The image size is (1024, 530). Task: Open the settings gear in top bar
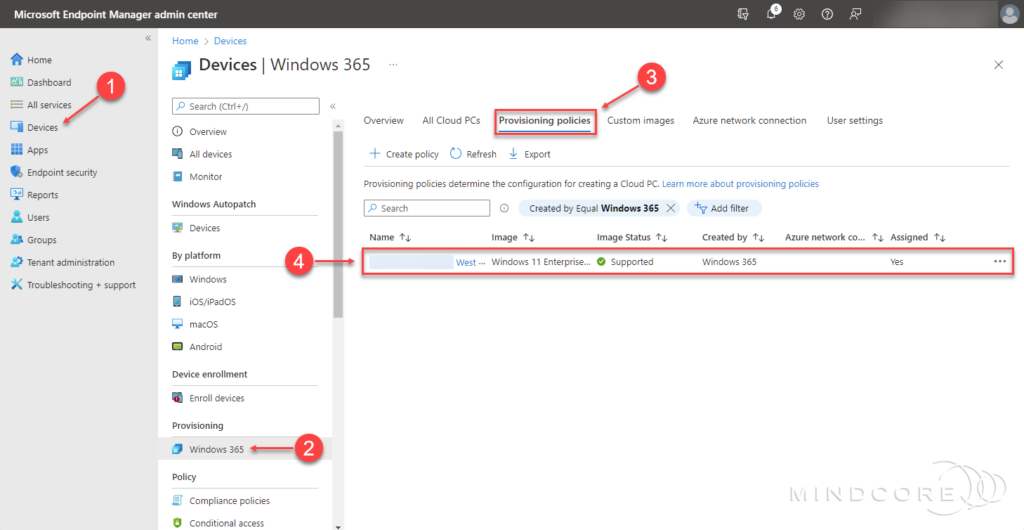tap(799, 14)
